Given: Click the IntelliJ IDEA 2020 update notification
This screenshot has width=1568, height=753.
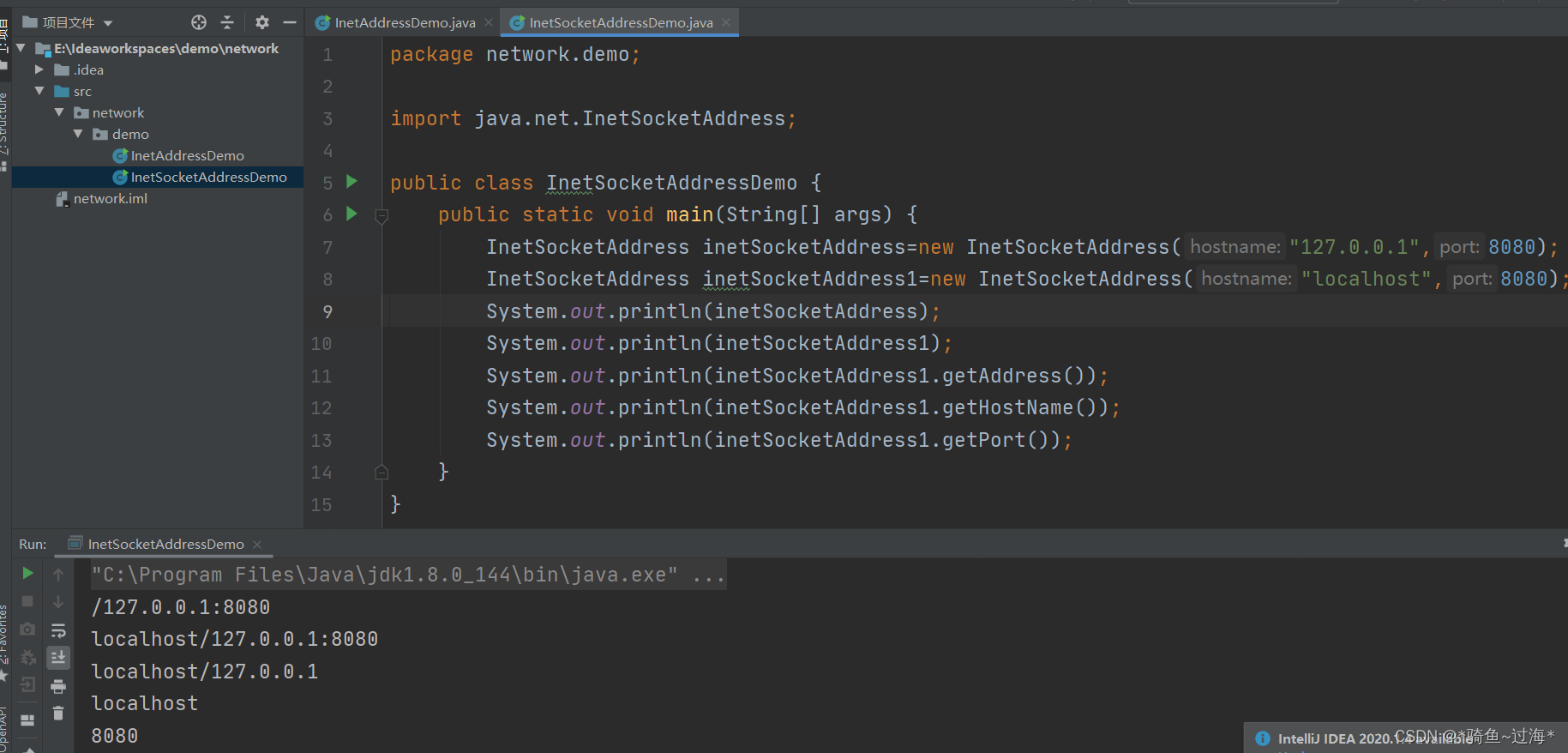Looking at the screenshot, I should 1406,738.
